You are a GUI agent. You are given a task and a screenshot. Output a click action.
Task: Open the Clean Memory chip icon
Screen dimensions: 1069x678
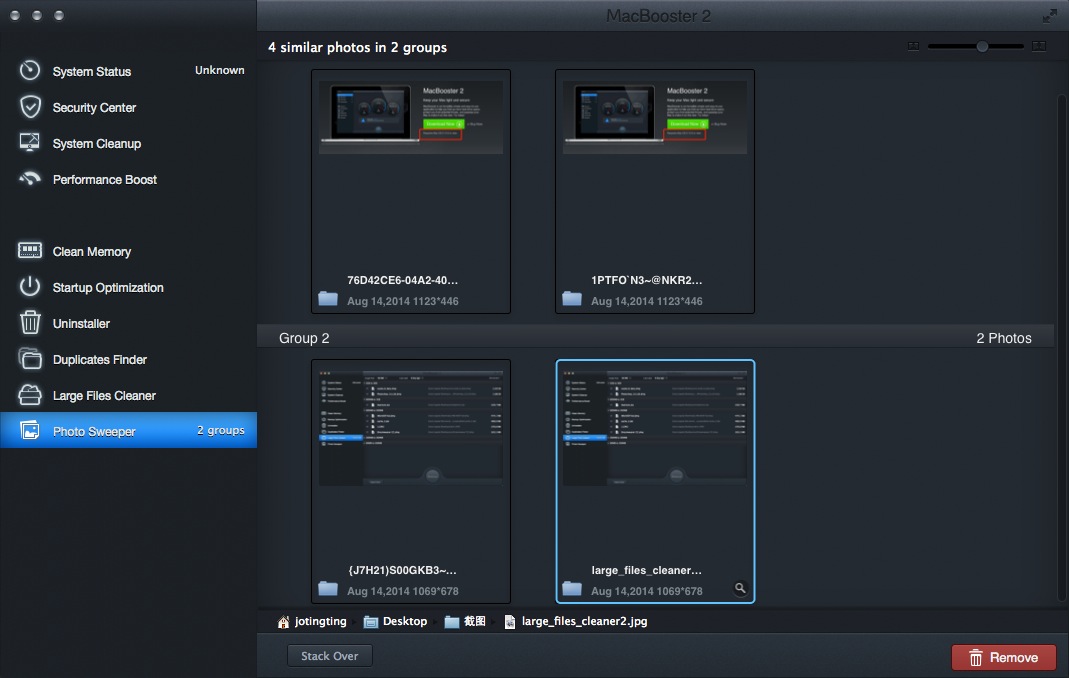pos(30,251)
